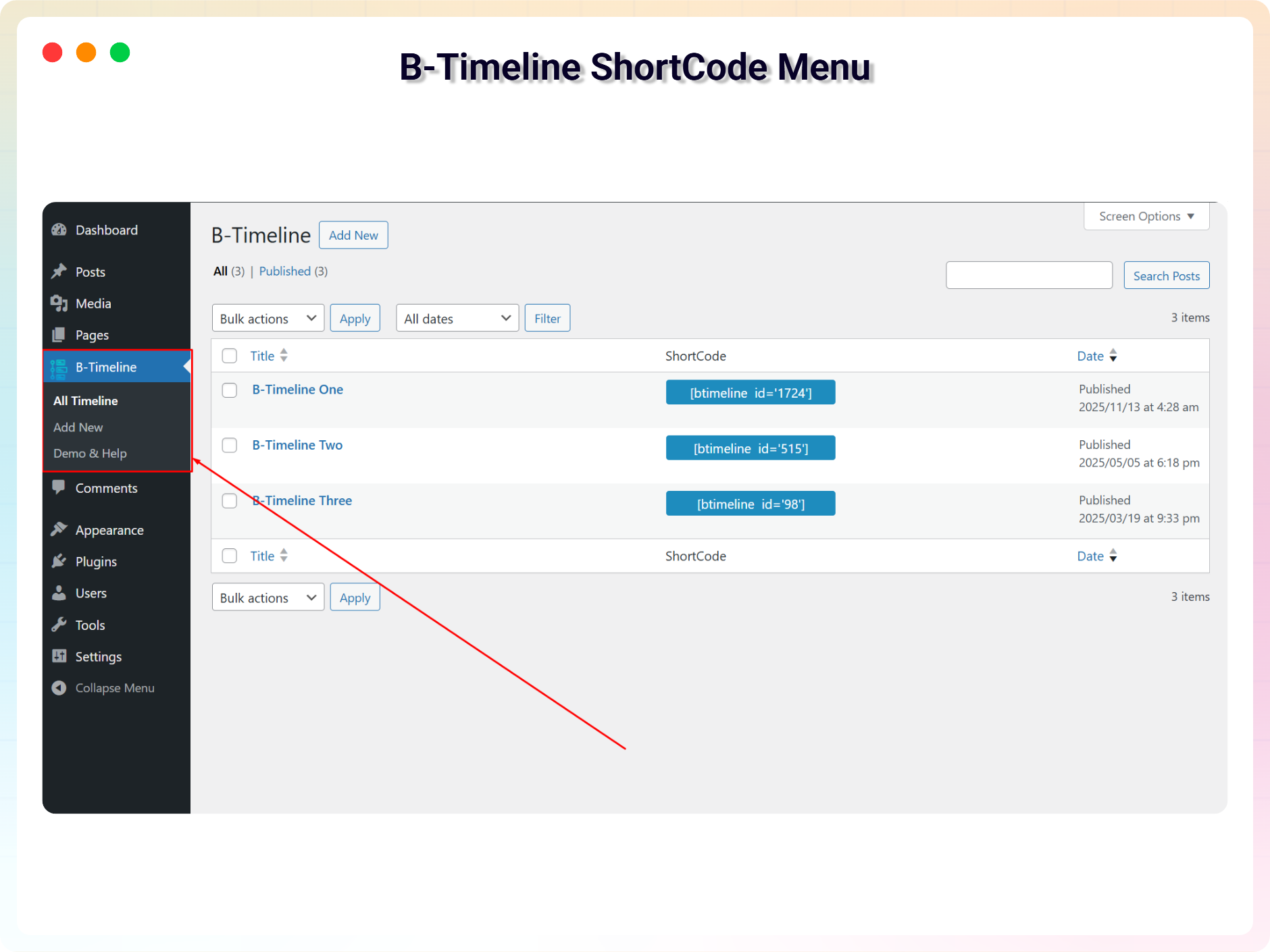Viewport: 1270px width, 952px height.
Task: Click the Pages document icon
Action: pos(59,335)
